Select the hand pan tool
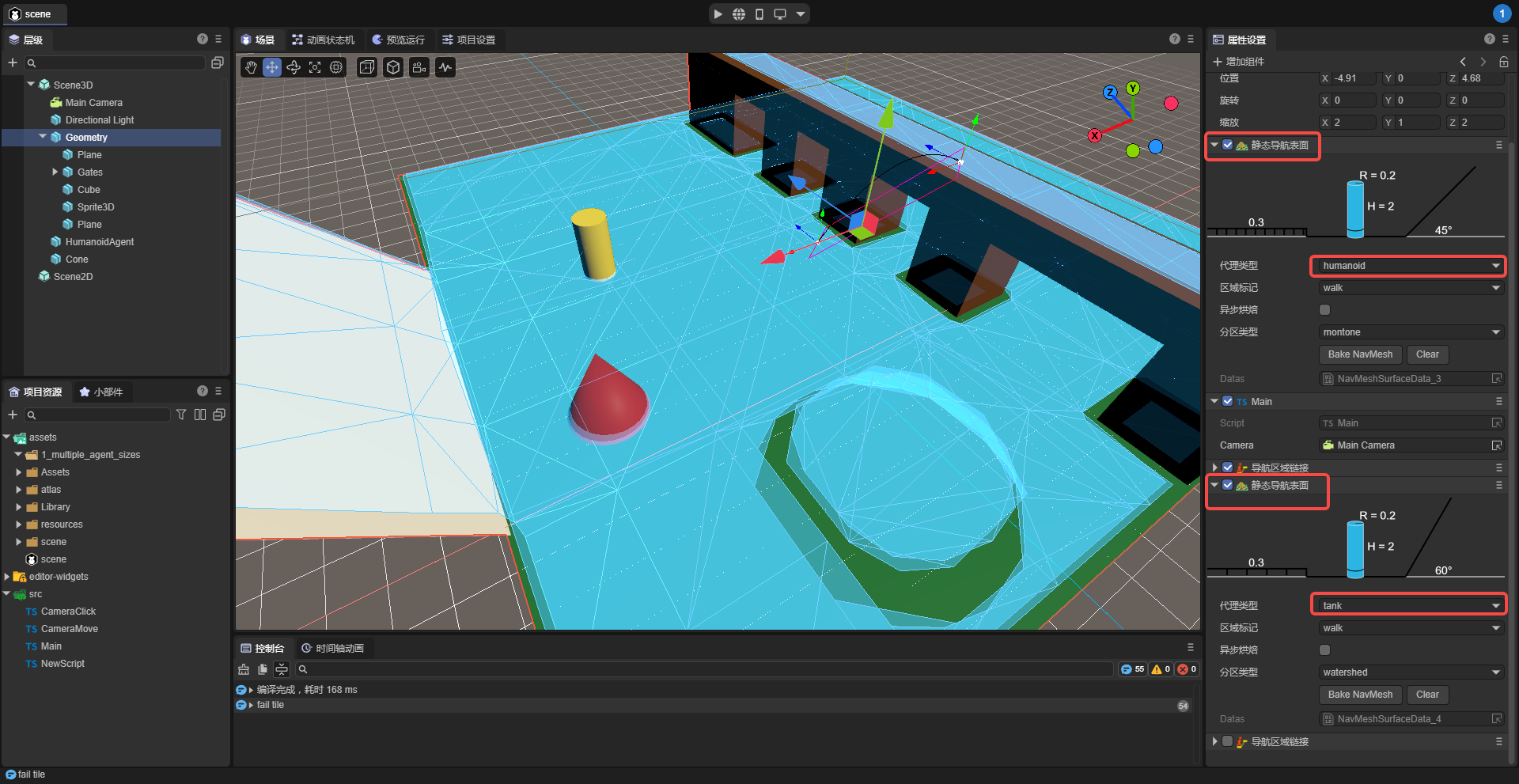This screenshot has width=1519, height=784. pos(251,68)
